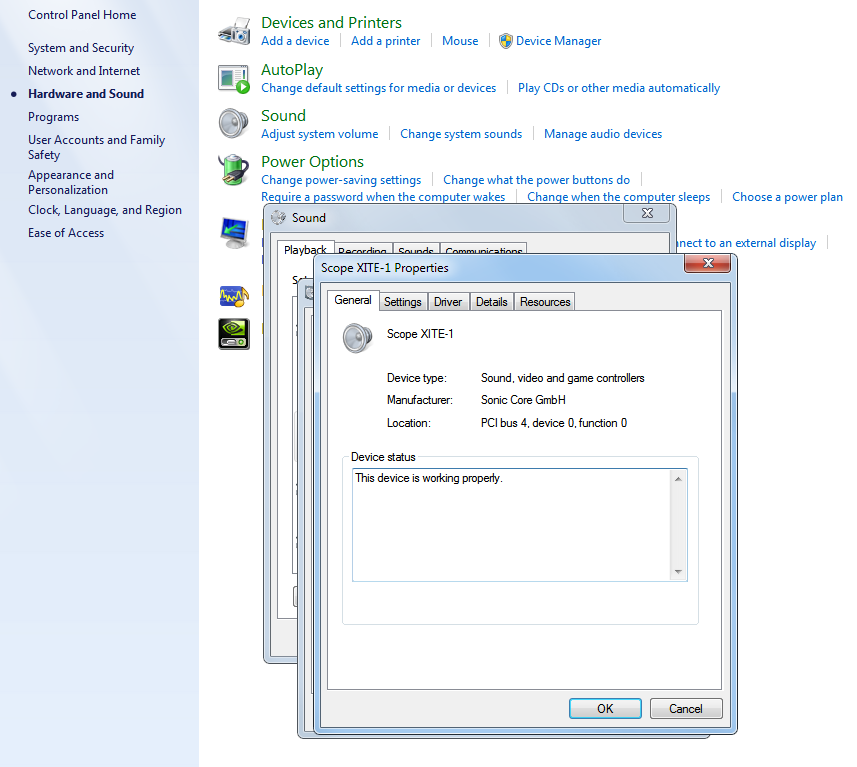Close the Sound dialog window
This screenshot has width=857, height=767.
(647, 213)
